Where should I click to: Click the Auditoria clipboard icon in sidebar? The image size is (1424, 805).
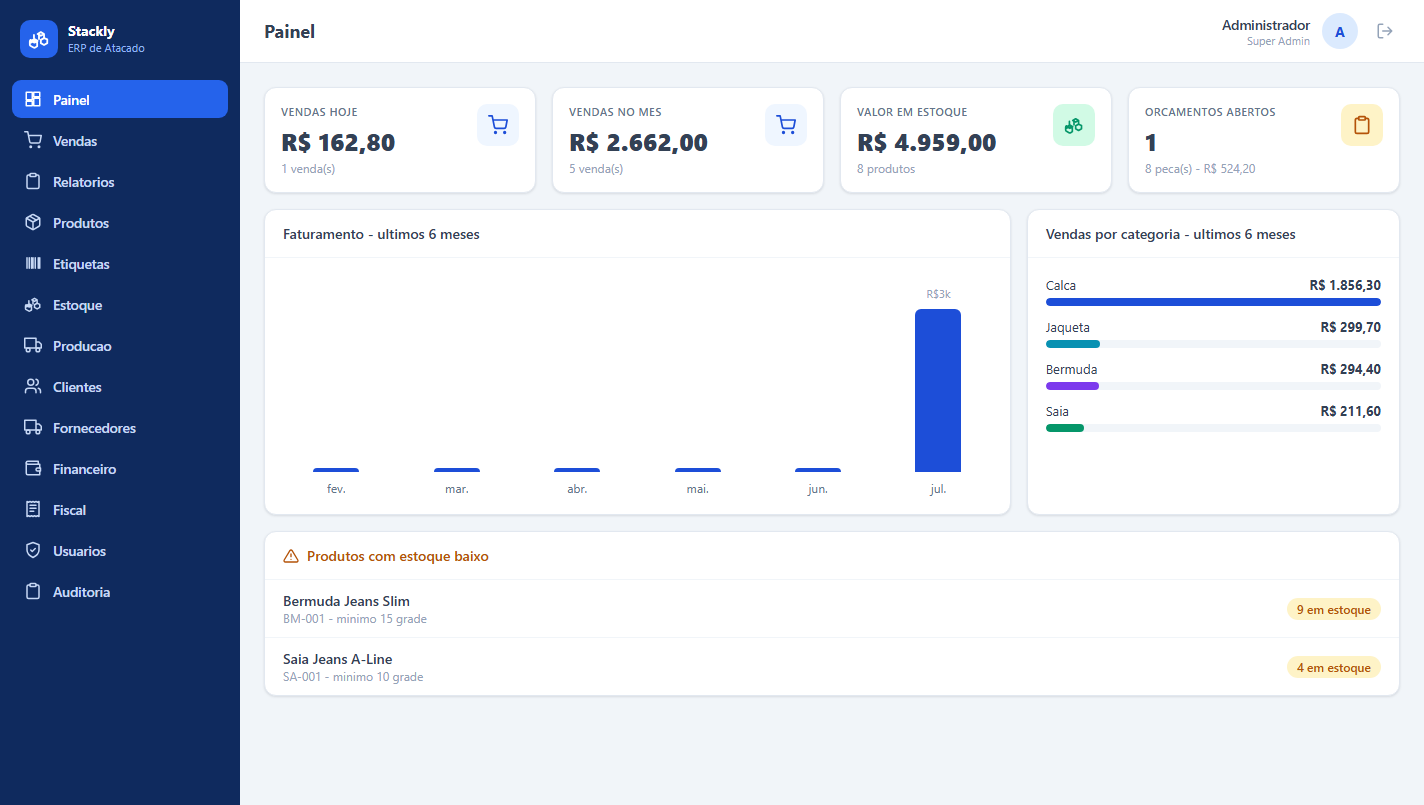click(x=33, y=591)
